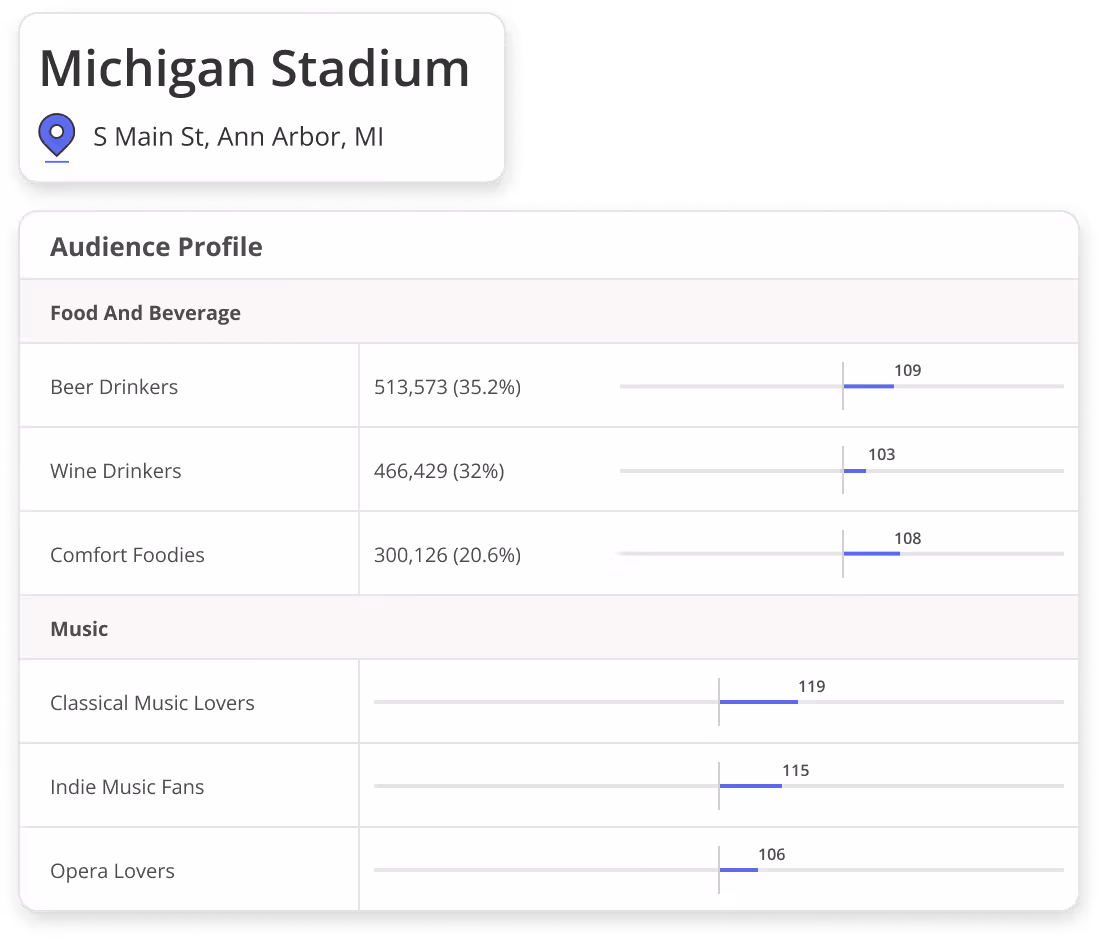Select the Wine Drinkers row label

[x=115, y=470]
